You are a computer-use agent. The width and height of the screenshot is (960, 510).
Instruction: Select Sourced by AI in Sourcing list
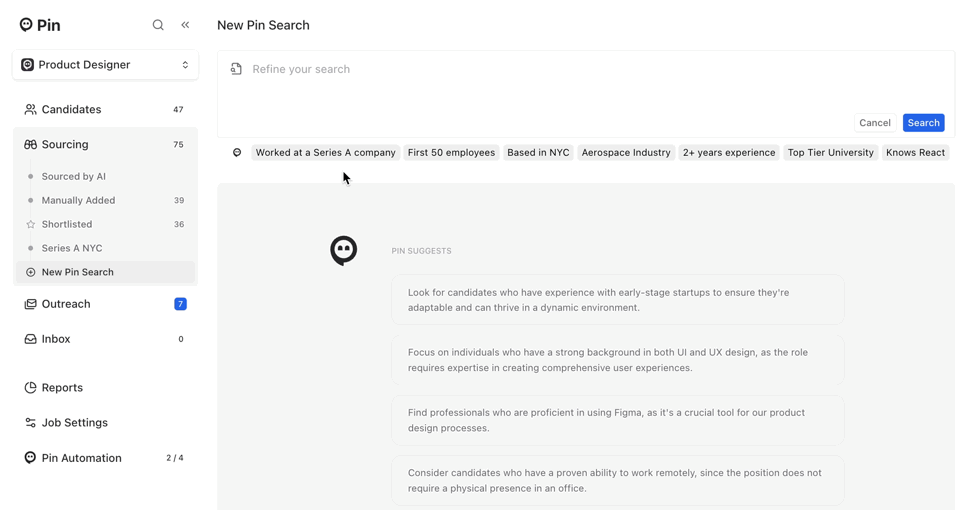(74, 176)
